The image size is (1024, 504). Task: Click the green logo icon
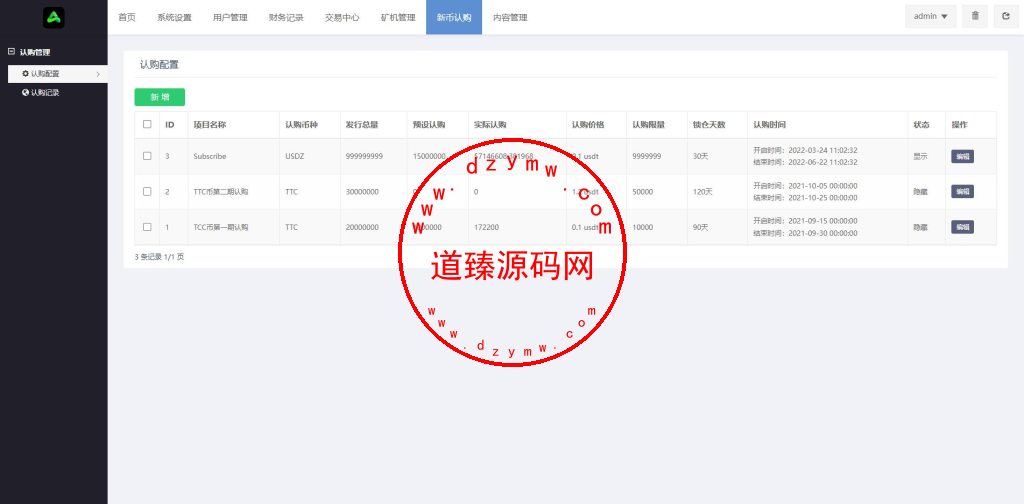click(x=54, y=17)
